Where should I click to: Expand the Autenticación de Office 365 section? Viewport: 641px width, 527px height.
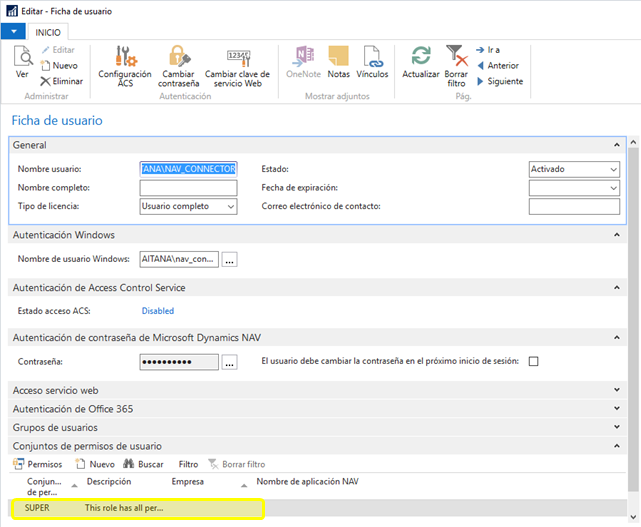[616, 408]
